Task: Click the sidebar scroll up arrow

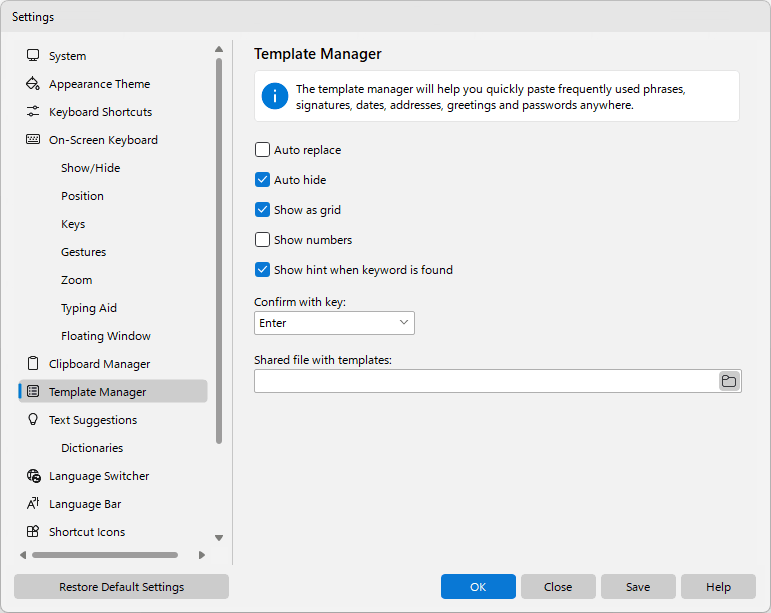Action: [219, 49]
